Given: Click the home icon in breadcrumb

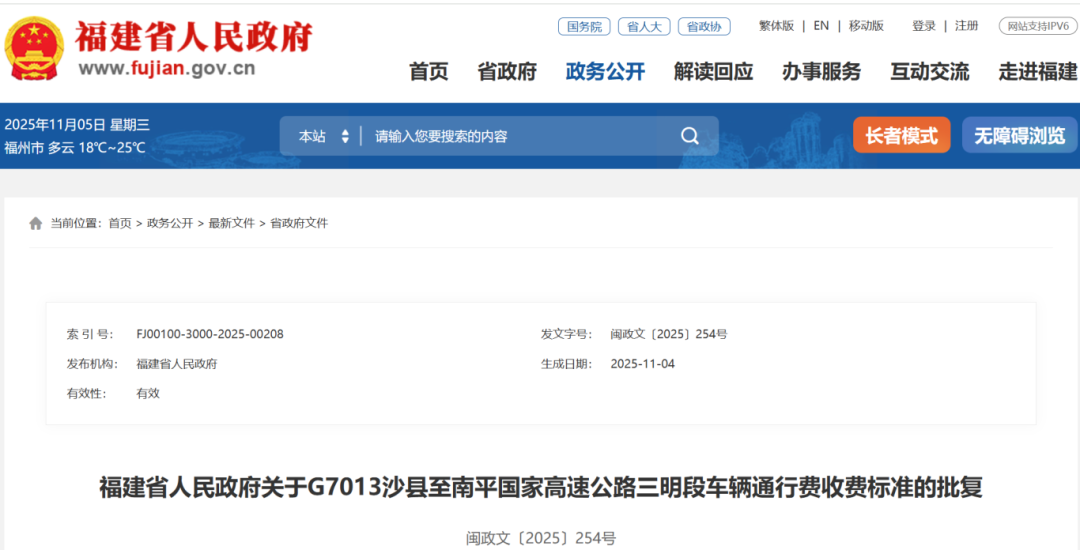Looking at the screenshot, I should coord(36,223).
